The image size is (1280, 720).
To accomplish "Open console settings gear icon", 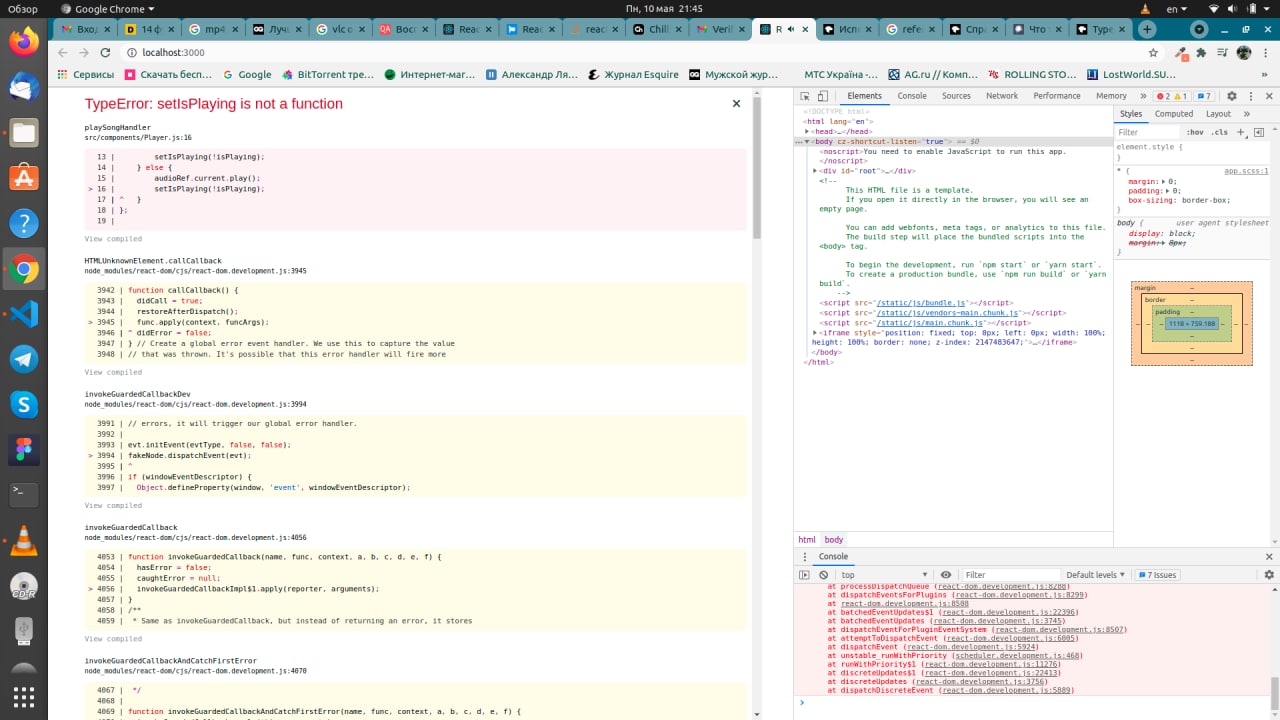I will tap(1269, 575).
